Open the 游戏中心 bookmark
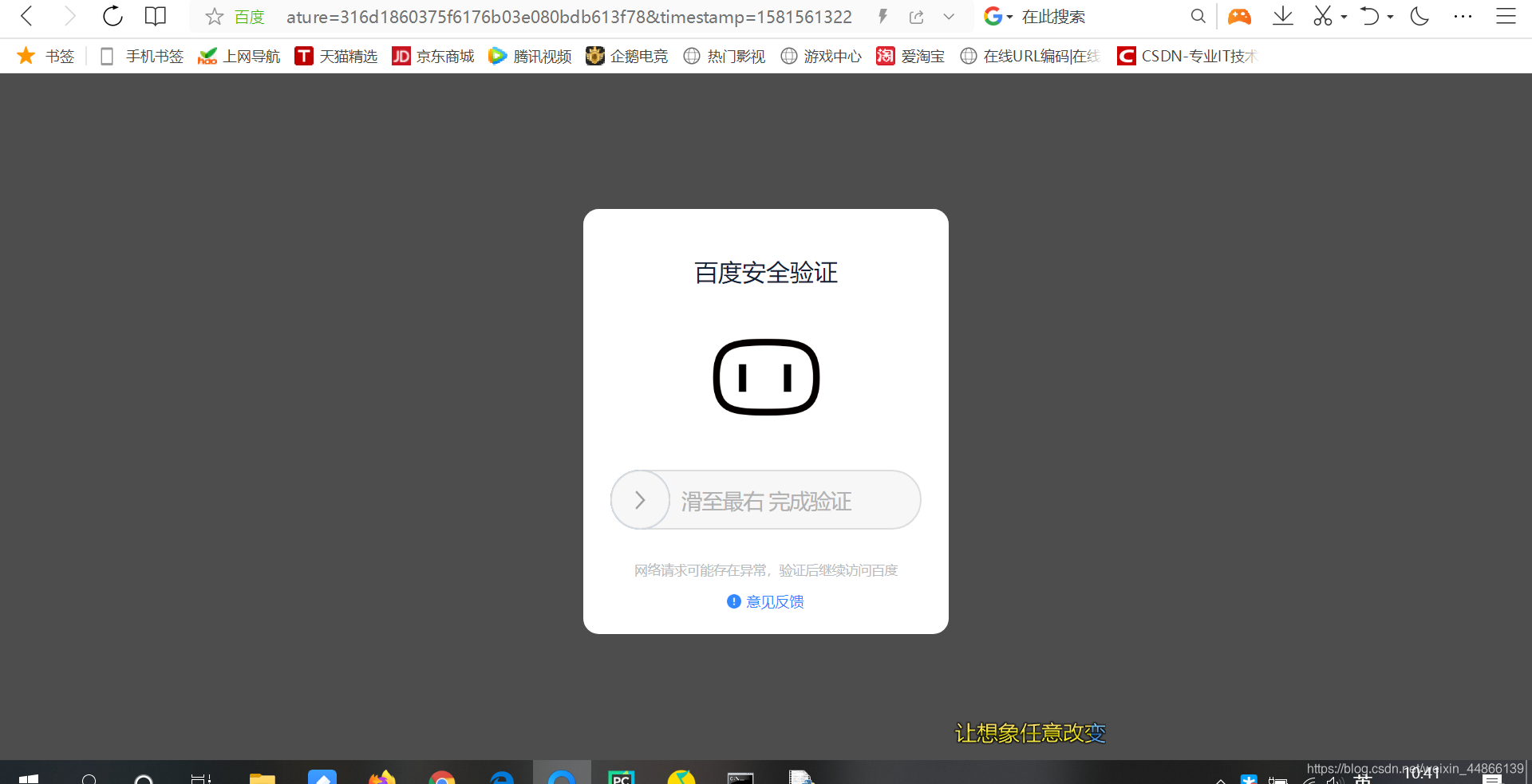Screen dimensions: 1532x784 (x=821, y=56)
